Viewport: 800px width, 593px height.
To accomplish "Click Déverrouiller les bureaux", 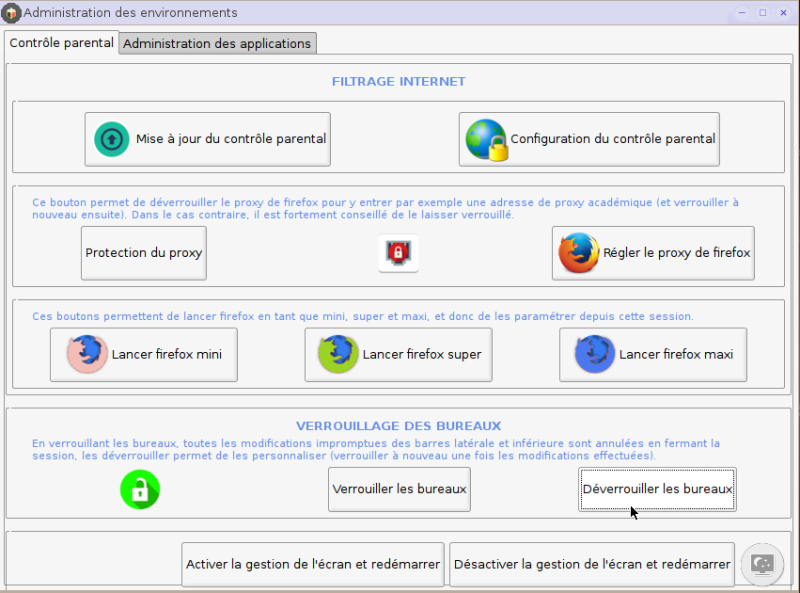I will click(657, 489).
